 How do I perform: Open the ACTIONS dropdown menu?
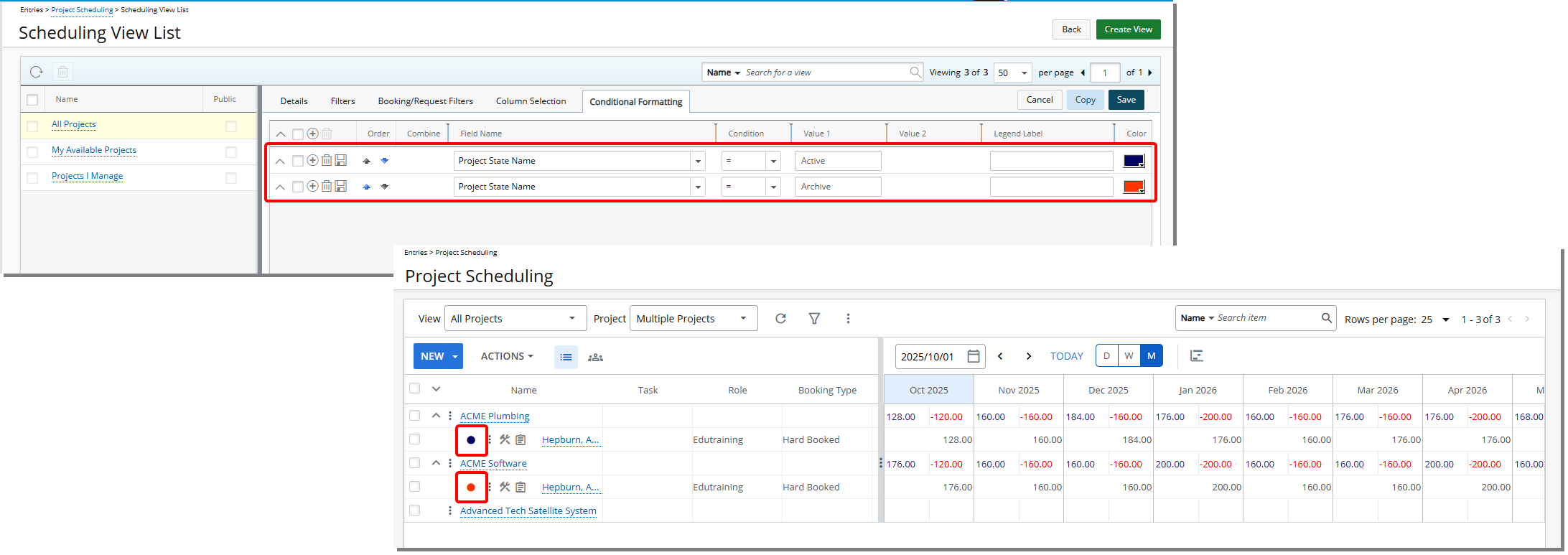coord(507,356)
